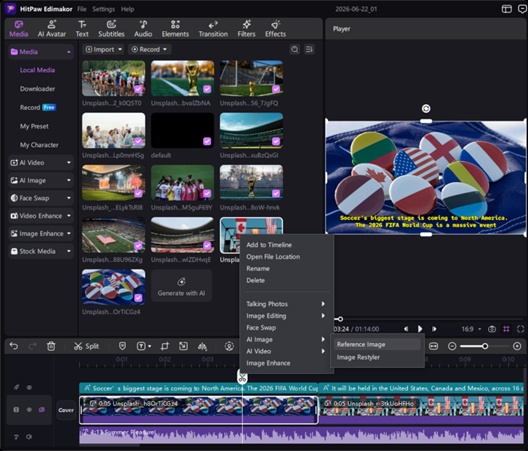Click the Cover button on video track
The height and width of the screenshot is (451, 528).
66,410
